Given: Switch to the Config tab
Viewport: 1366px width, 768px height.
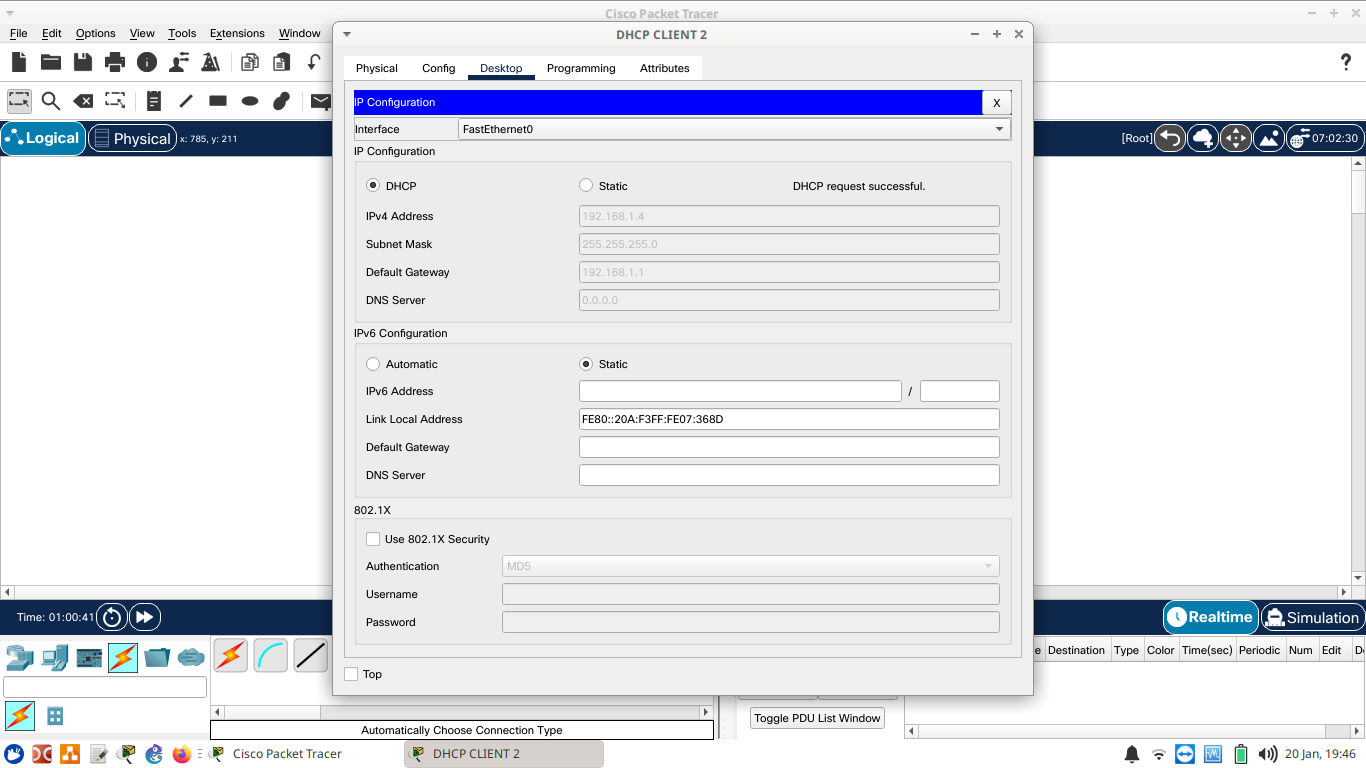Looking at the screenshot, I should click(x=438, y=68).
